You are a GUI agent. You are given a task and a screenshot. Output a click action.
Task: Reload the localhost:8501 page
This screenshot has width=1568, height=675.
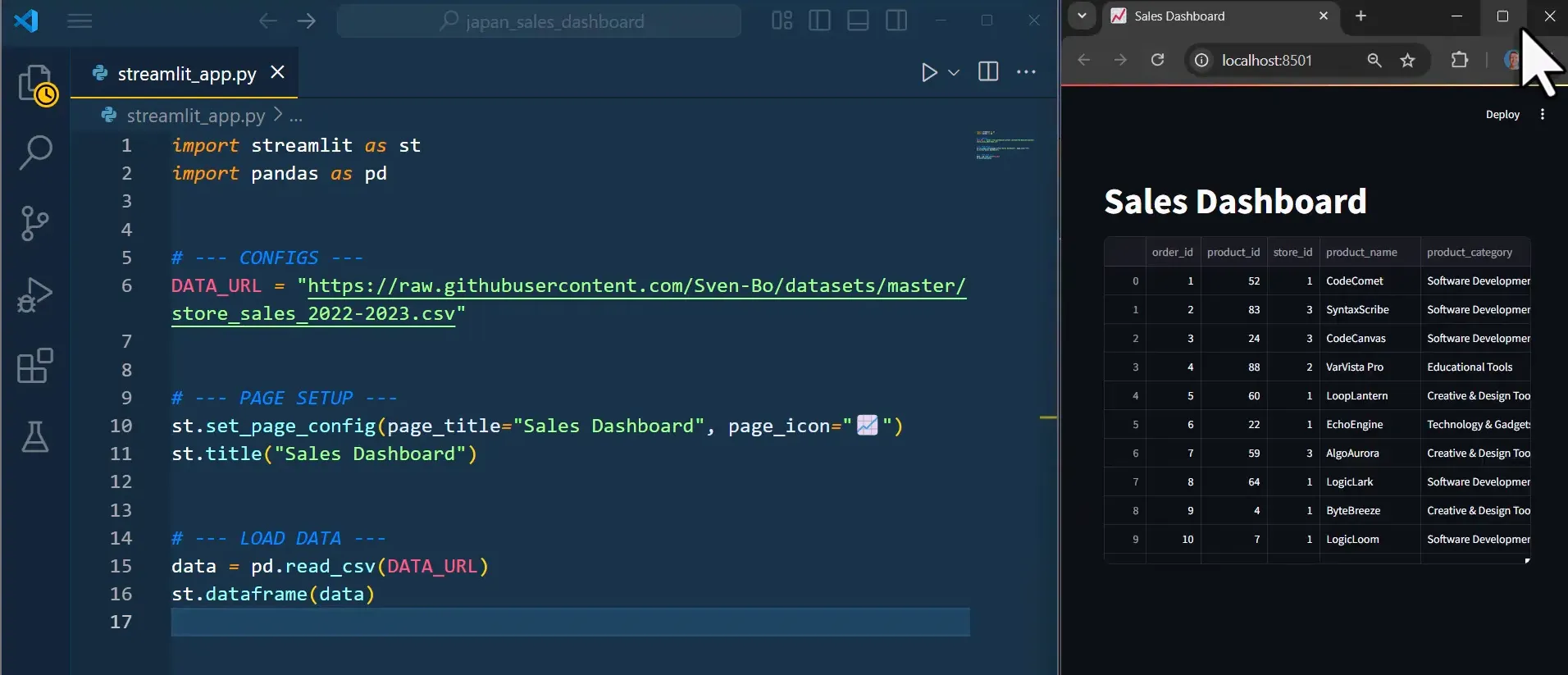point(1157,60)
